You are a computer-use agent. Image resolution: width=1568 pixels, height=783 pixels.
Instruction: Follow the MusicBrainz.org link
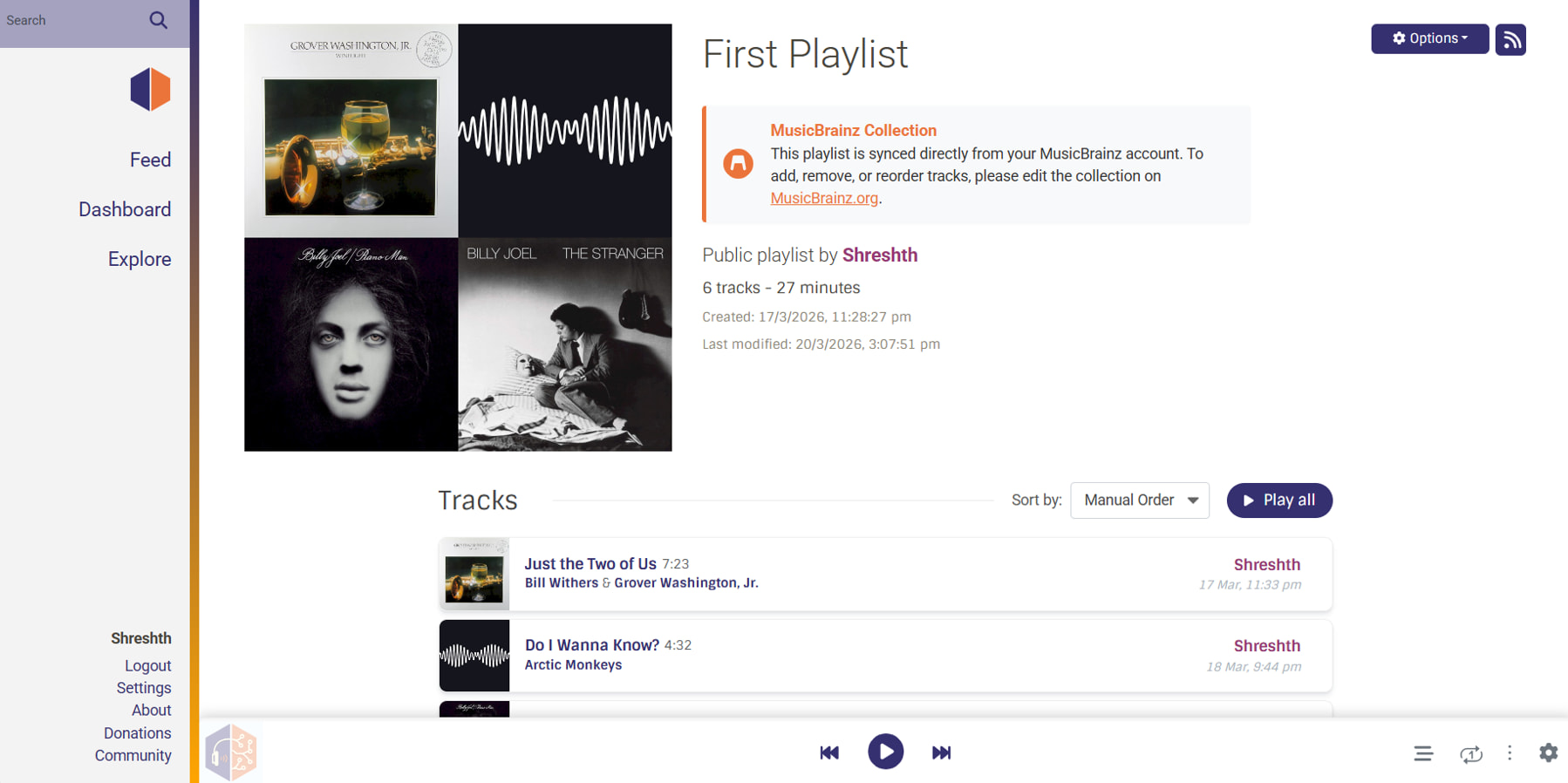824,198
